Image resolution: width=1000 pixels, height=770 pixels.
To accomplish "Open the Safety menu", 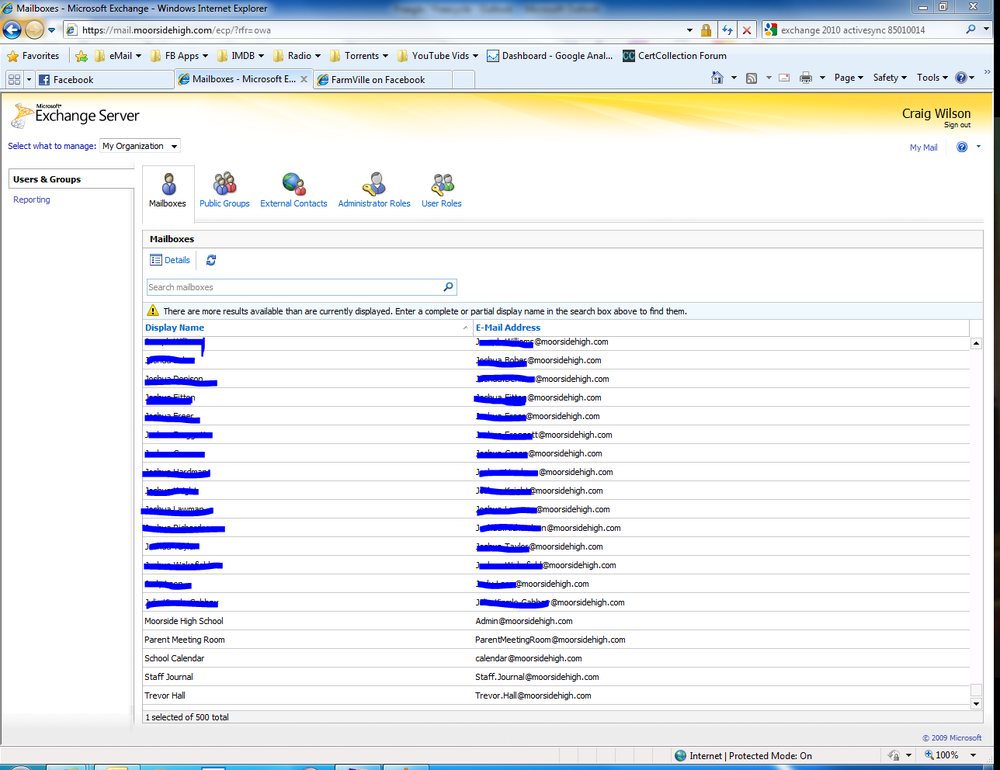I will tap(890, 78).
